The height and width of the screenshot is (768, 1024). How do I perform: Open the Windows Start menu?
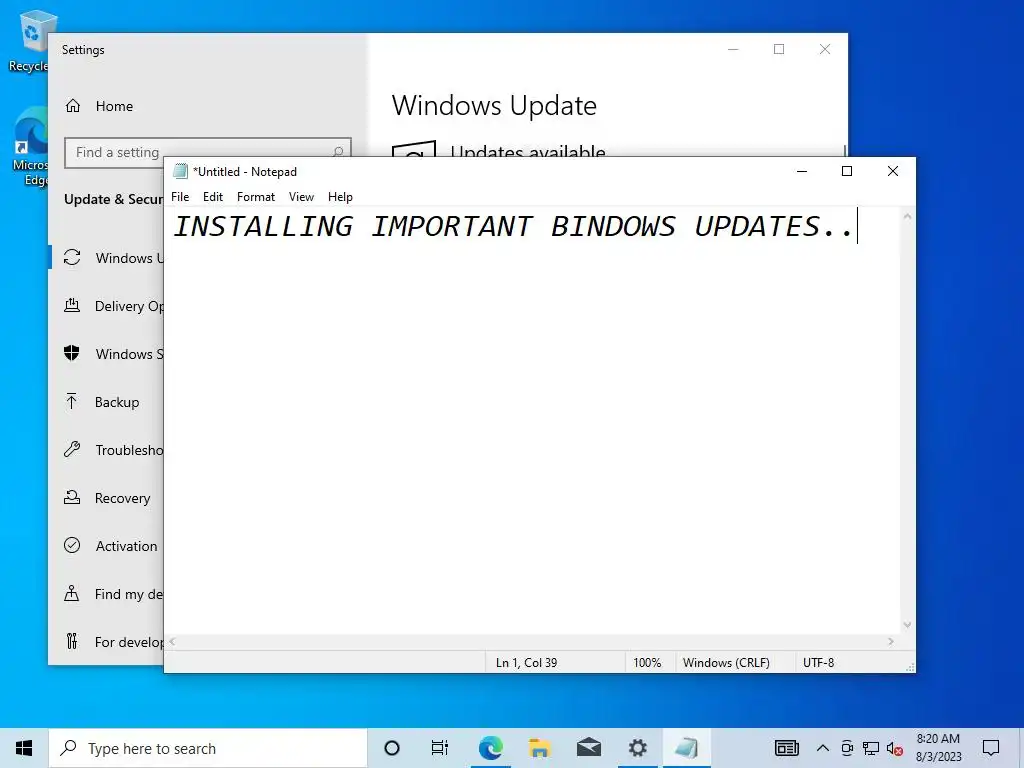click(x=24, y=748)
